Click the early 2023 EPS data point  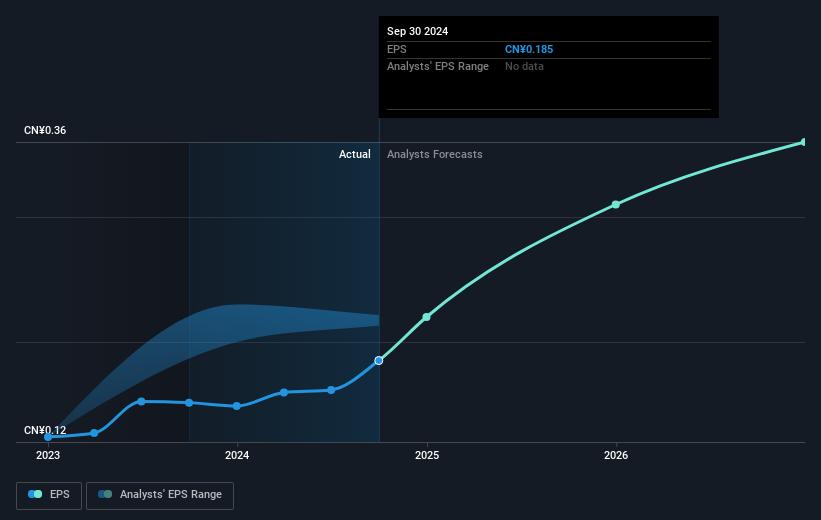(48, 437)
